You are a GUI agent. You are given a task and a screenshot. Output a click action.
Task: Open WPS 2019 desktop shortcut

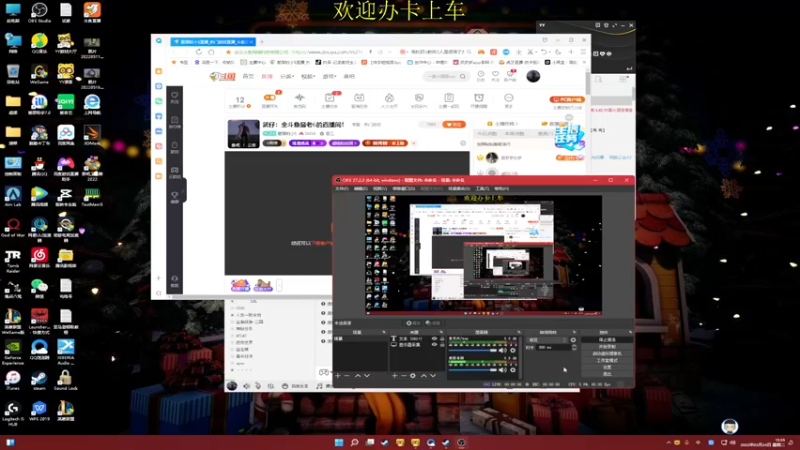[x=39, y=411]
